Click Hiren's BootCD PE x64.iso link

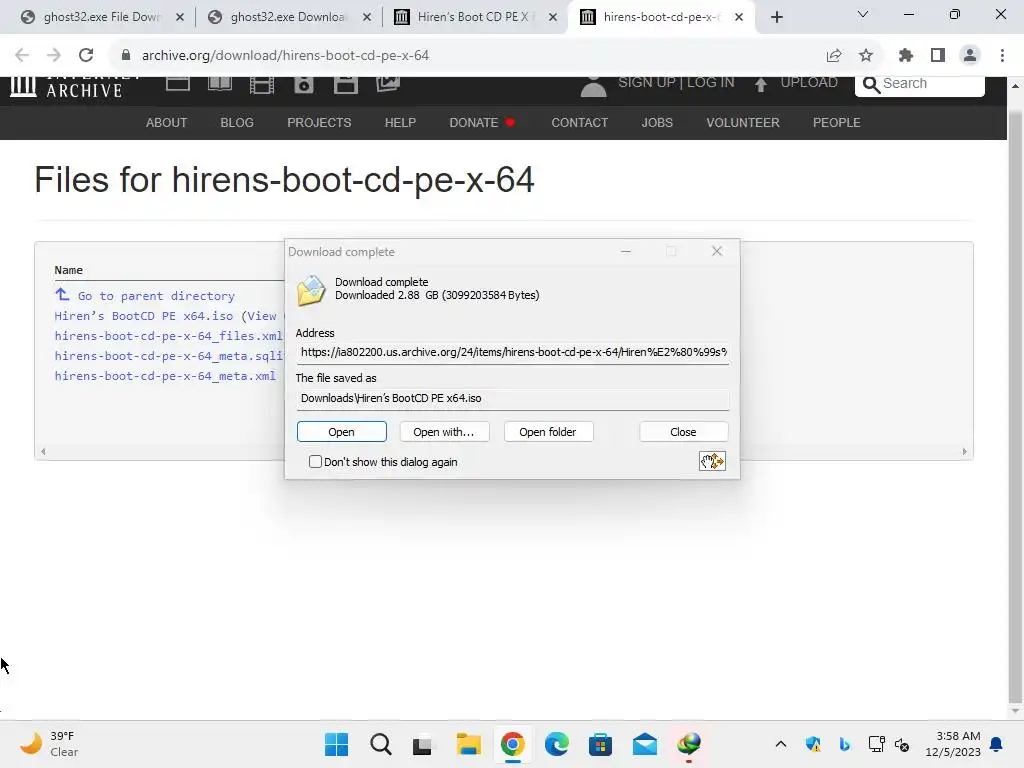[144, 316]
